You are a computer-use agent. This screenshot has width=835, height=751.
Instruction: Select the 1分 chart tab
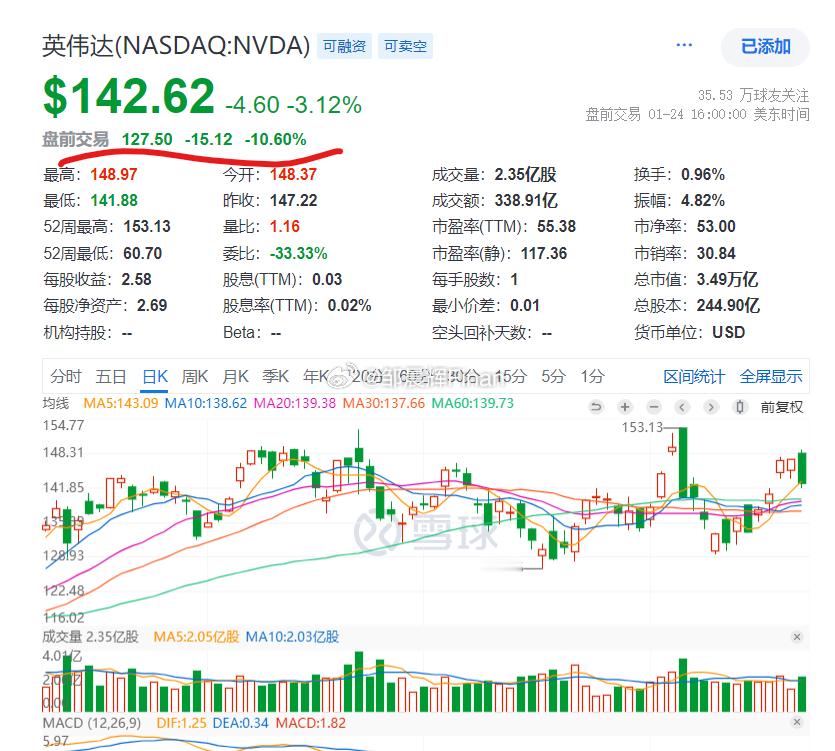[x=592, y=377]
